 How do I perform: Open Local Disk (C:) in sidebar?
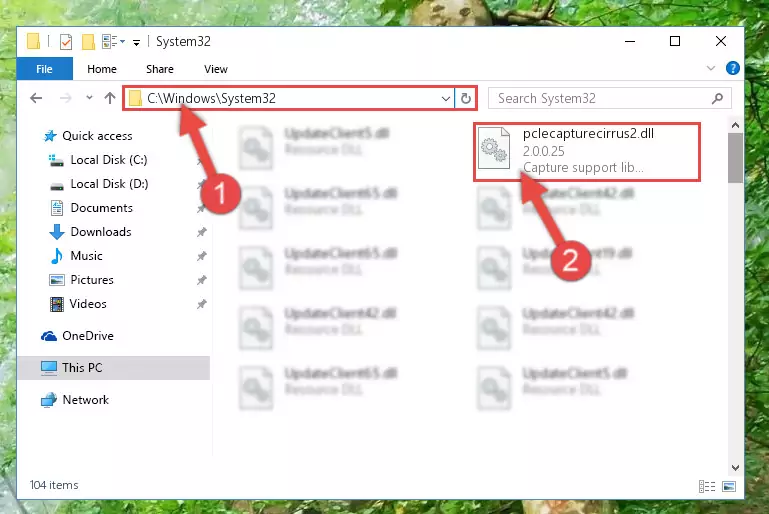click(x=109, y=160)
